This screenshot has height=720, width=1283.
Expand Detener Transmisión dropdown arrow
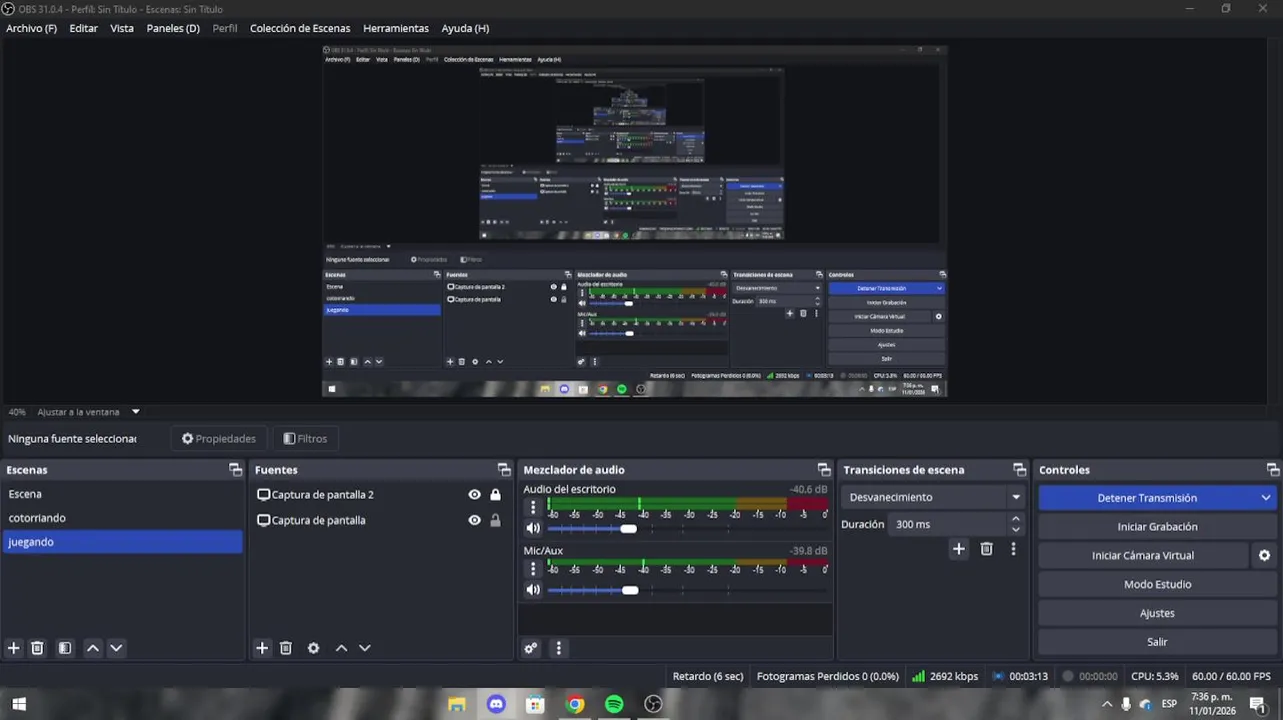[1265, 498]
